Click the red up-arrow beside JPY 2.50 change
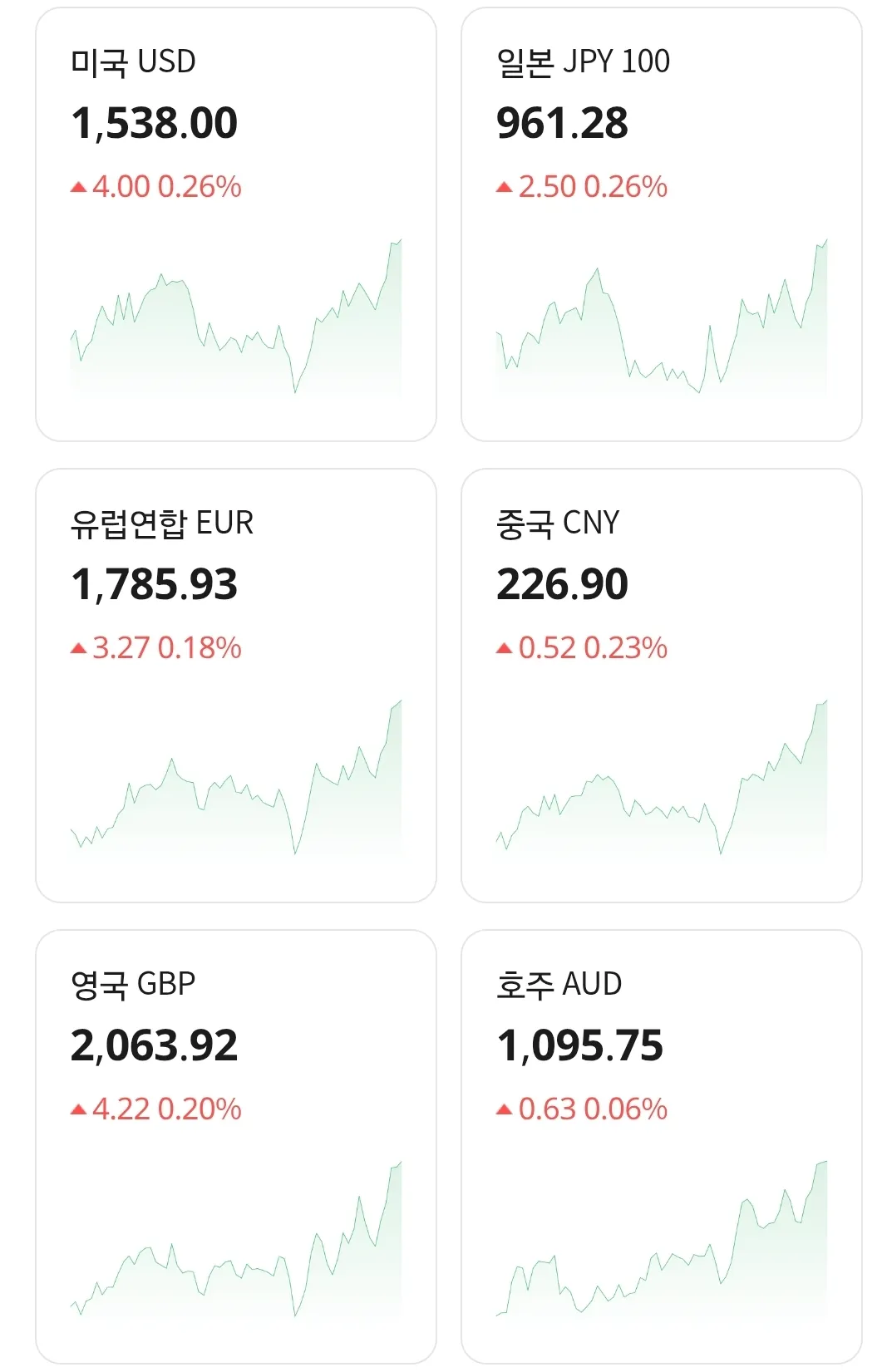This screenshot has width=892, height=1372. pyautogui.click(x=505, y=188)
